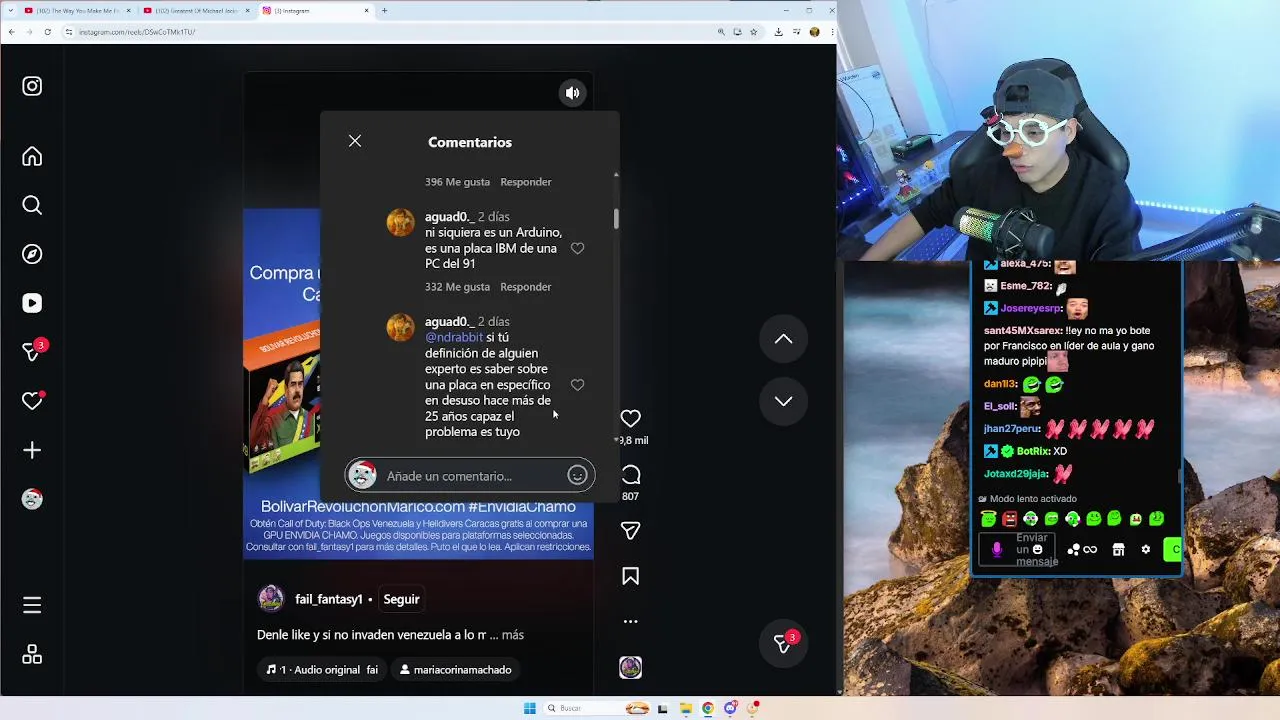Go to next reel with down chevron

(x=784, y=401)
